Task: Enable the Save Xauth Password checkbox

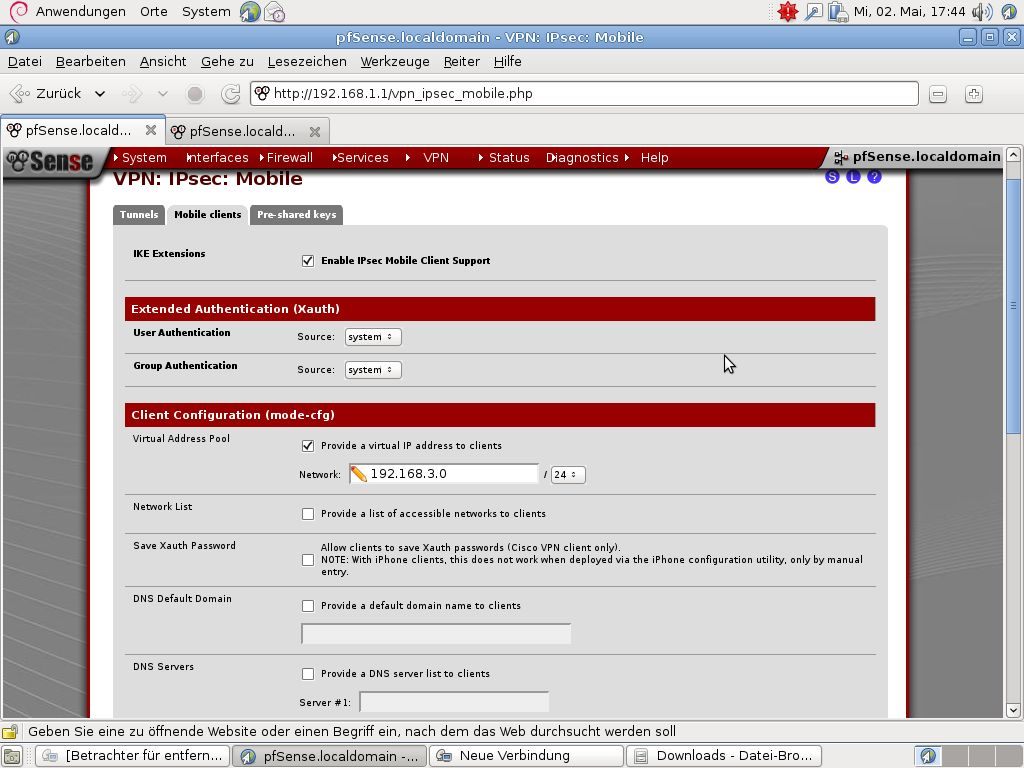Action: pyautogui.click(x=308, y=560)
